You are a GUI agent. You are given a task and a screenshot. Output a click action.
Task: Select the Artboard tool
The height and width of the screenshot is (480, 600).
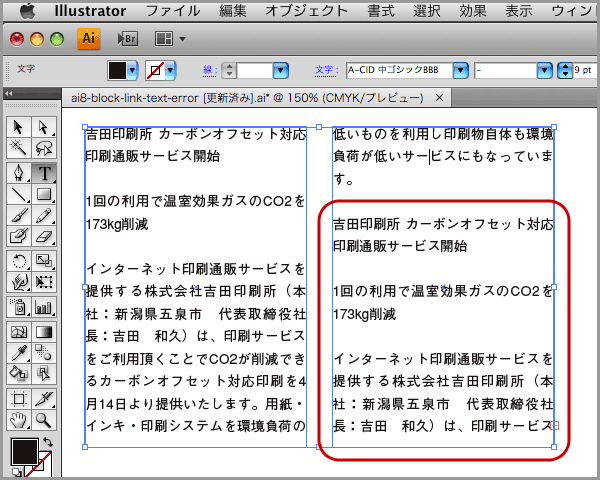(x=18, y=399)
